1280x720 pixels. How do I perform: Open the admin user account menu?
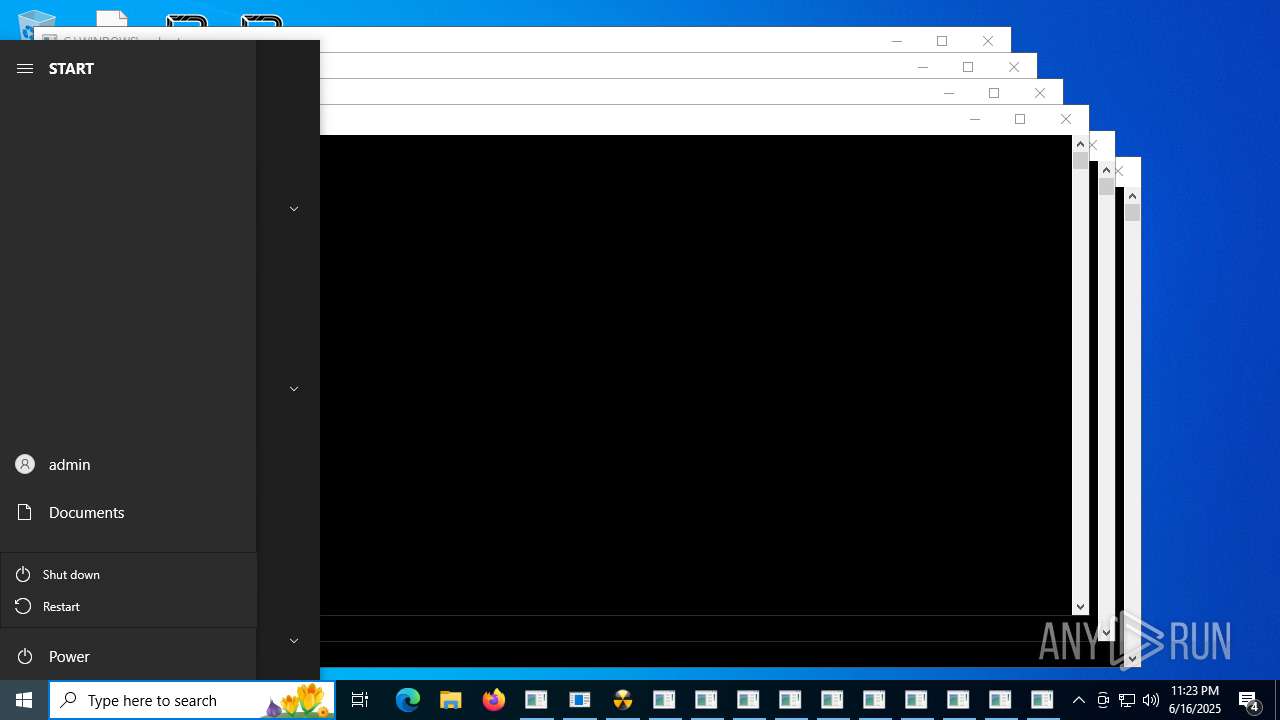click(128, 464)
